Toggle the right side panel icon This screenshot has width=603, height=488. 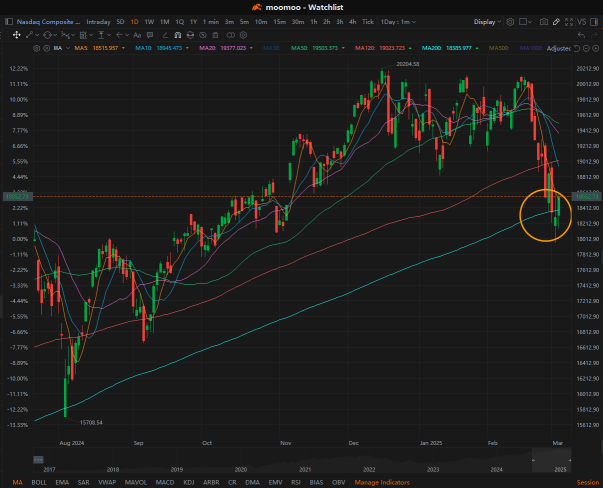[594, 22]
